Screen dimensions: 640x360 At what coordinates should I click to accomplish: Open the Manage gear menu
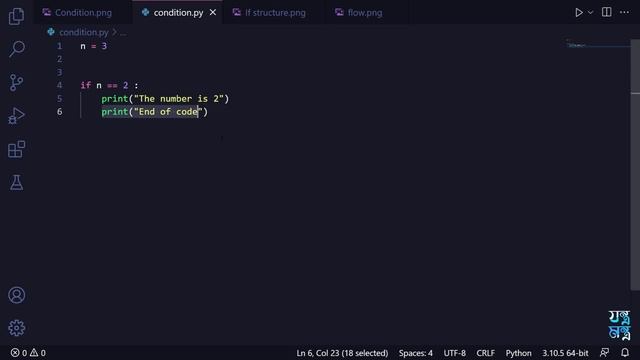16,328
